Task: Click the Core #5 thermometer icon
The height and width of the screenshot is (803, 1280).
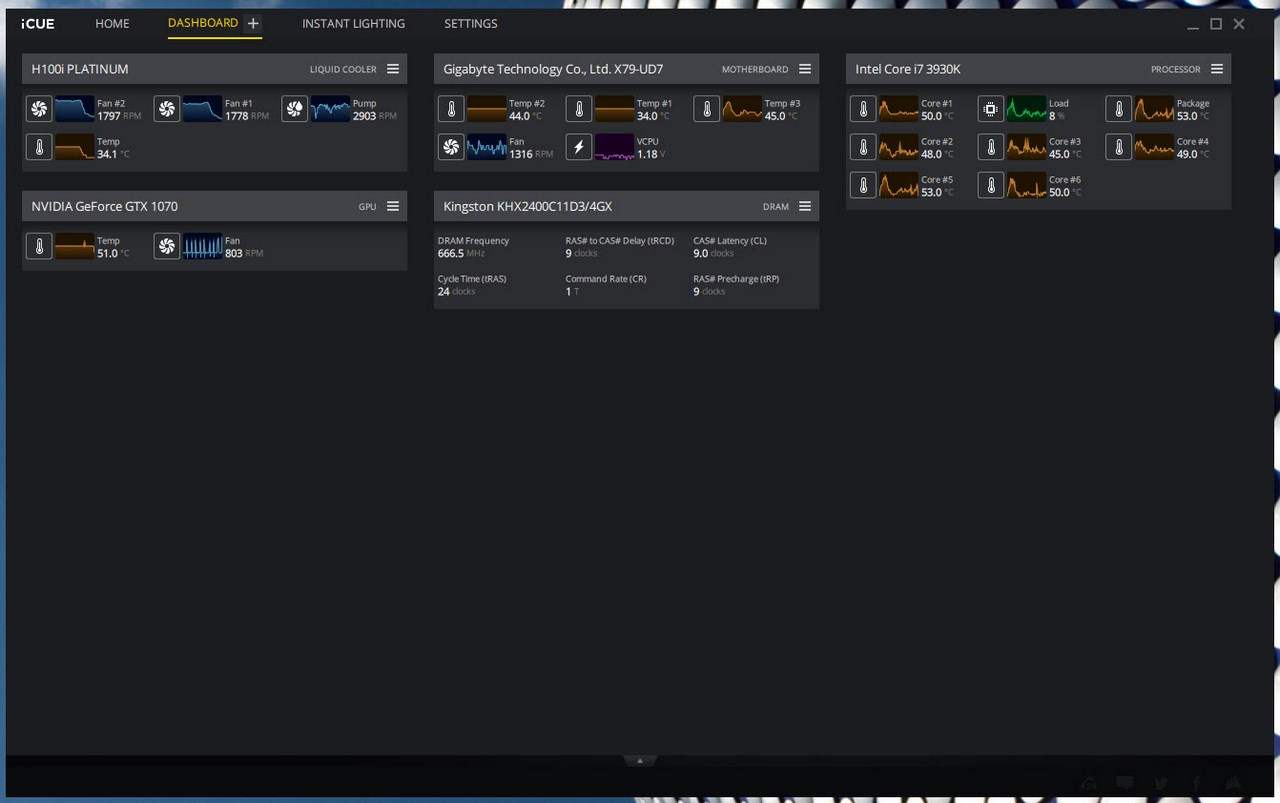Action: tap(863, 185)
